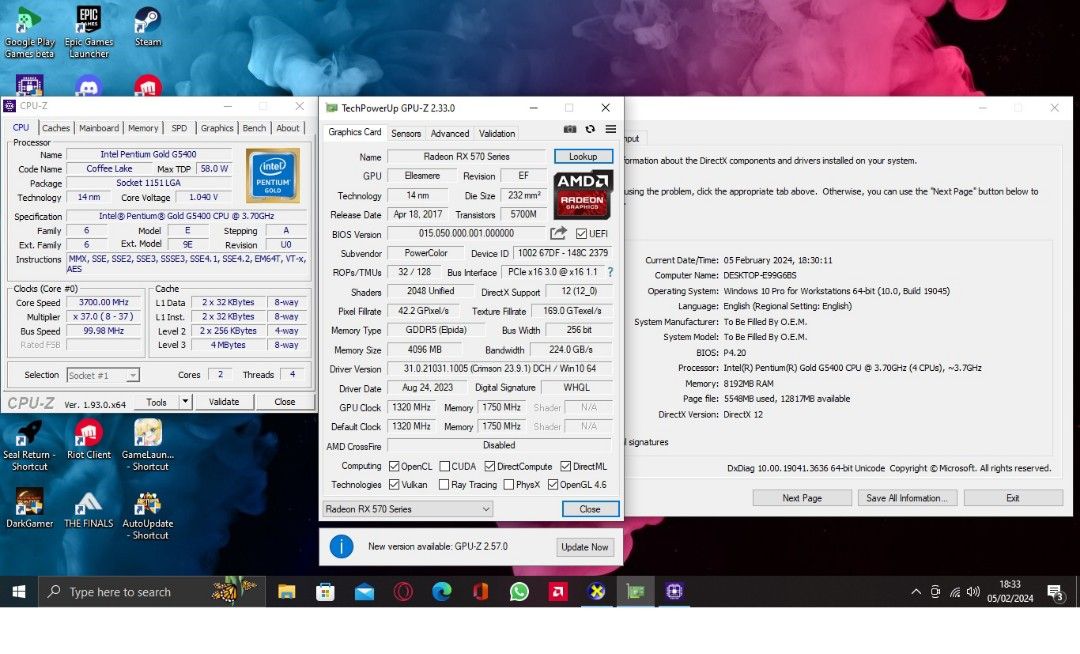
Task: Click Lookup button in GPU-Z
Action: pos(583,156)
